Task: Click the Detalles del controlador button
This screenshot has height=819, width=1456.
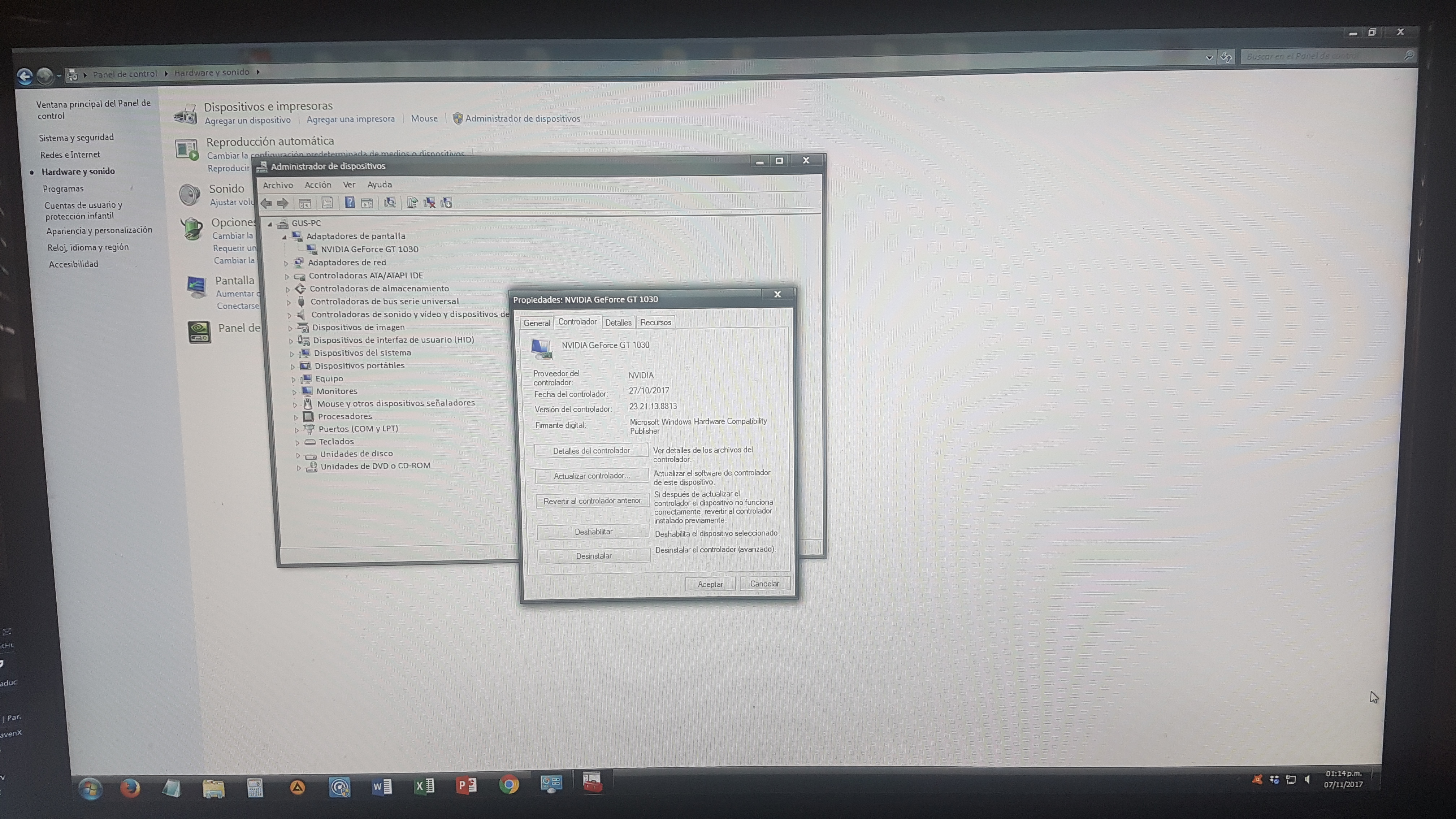Action: (591, 450)
